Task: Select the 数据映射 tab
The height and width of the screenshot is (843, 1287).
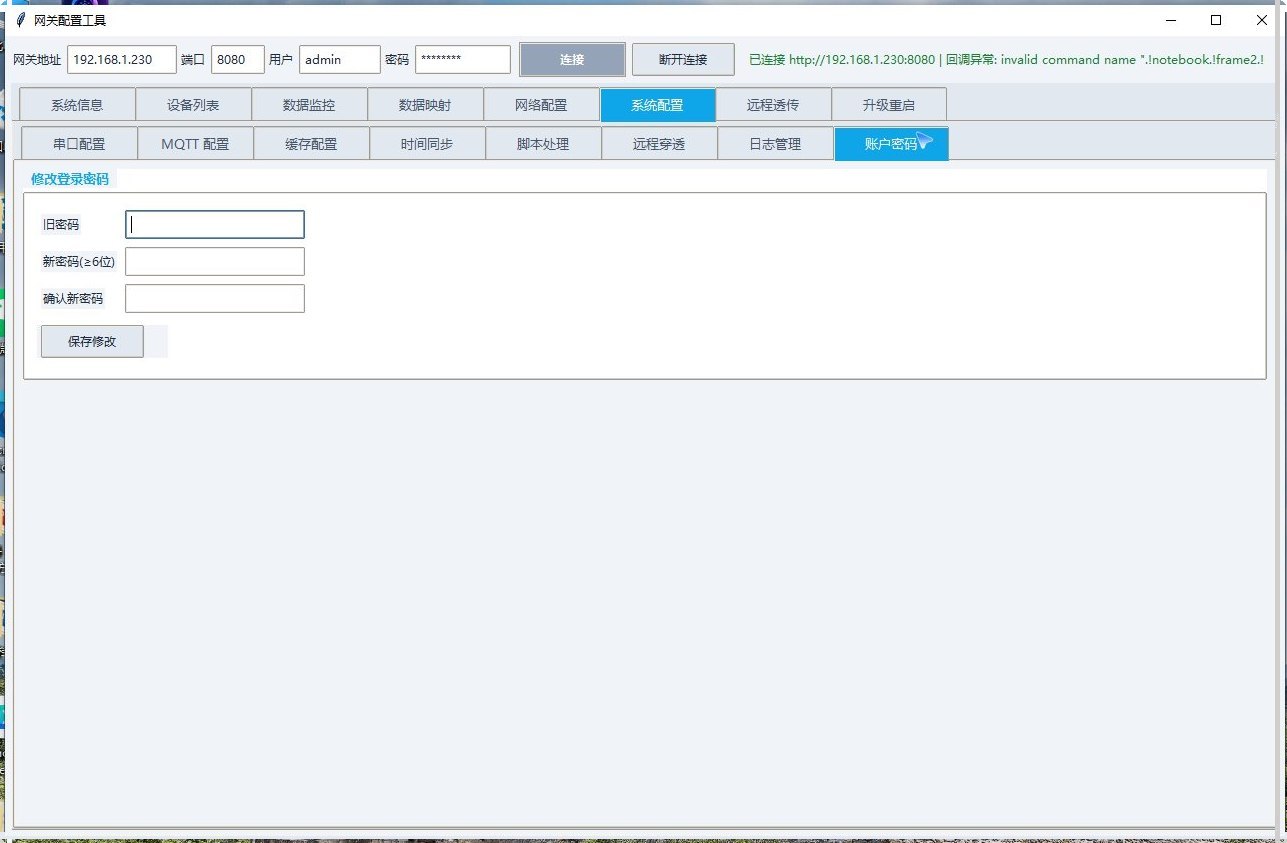Action: (x=425, y=105)
